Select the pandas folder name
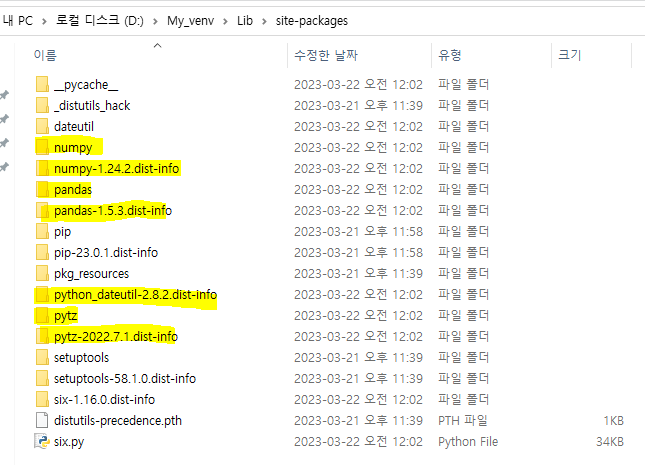This screenshot has height=465, width=645. pyautogui.click(x=73, y=190)
